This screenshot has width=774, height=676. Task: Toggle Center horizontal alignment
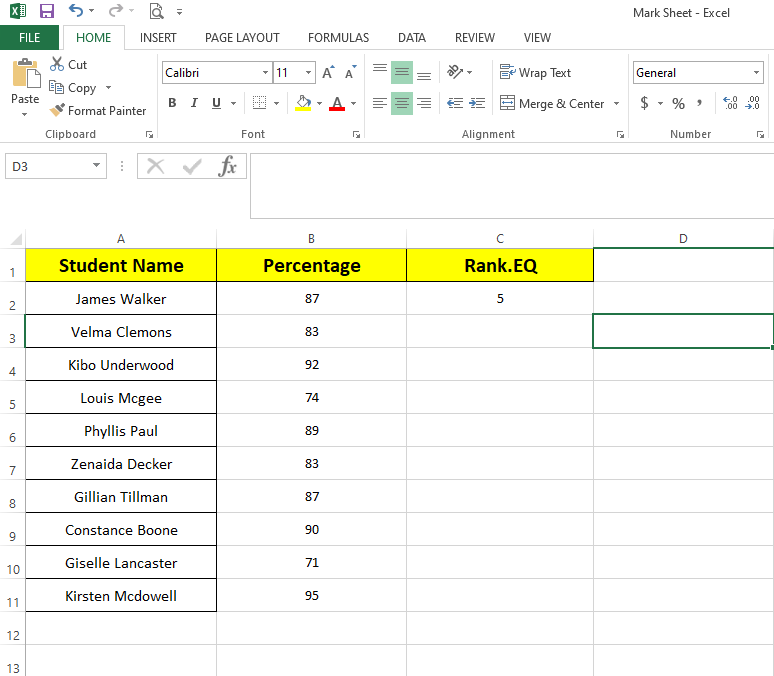402,103
